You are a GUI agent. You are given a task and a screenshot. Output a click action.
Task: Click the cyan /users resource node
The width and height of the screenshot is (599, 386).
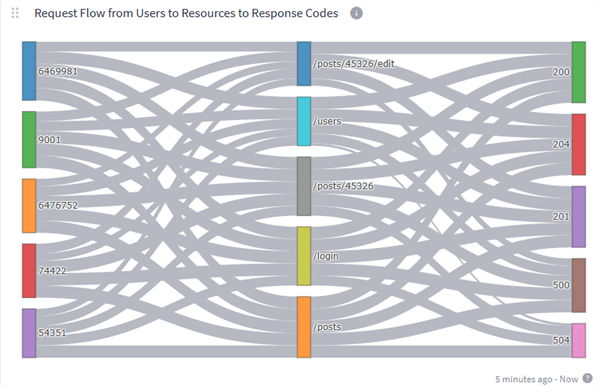[x=304, y=121]
